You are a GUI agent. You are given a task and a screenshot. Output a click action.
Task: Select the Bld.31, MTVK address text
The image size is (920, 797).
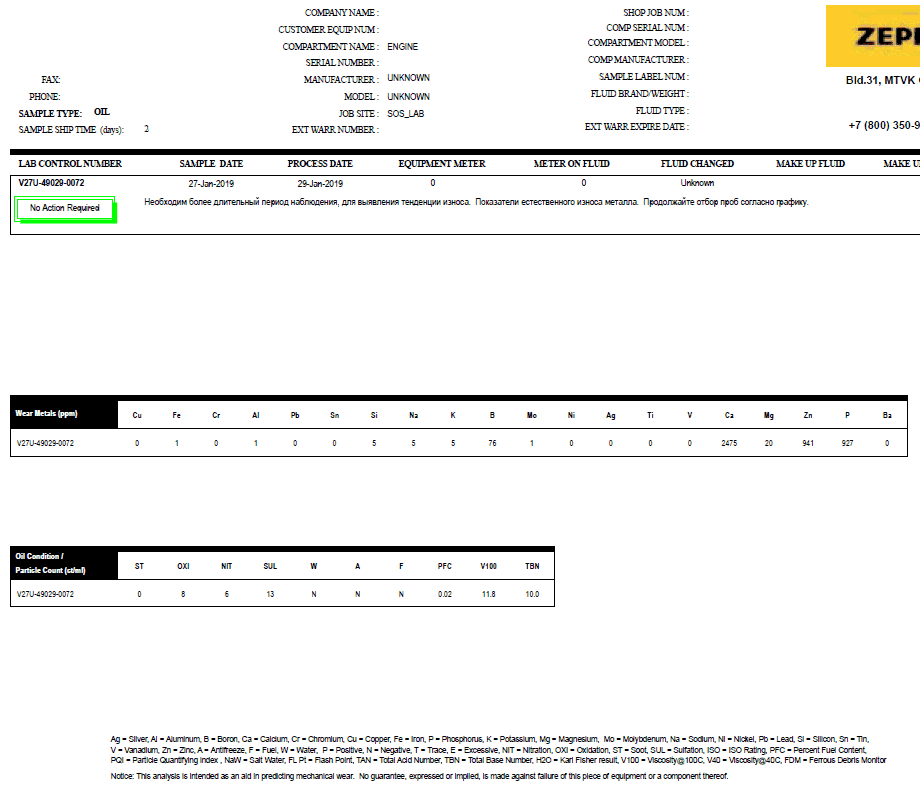(x=882, y=81)
